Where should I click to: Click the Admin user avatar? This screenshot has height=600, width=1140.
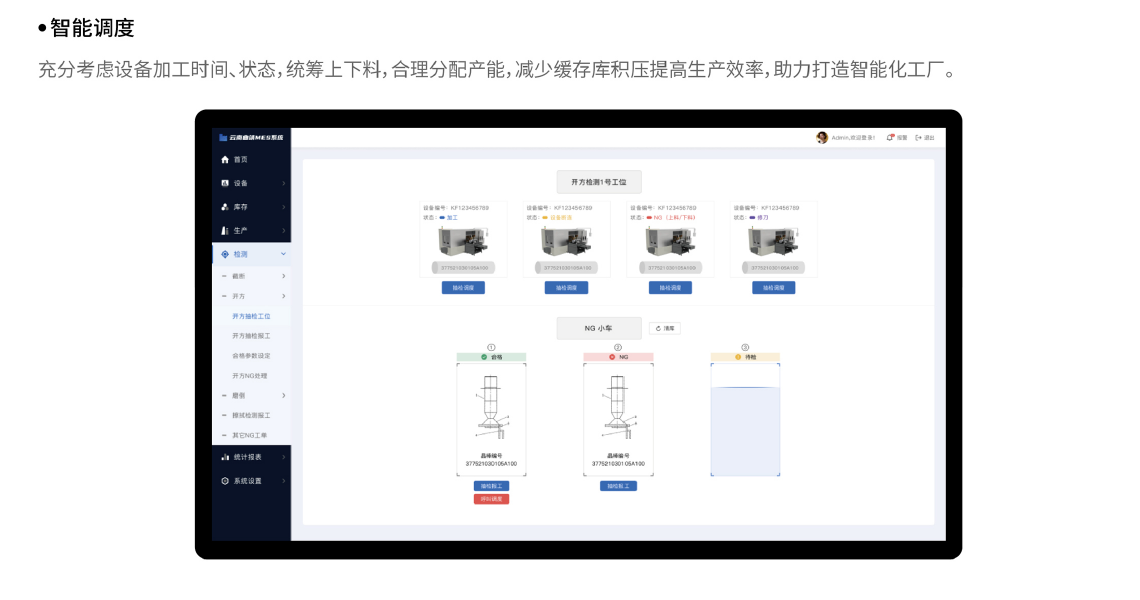(822, 138)
